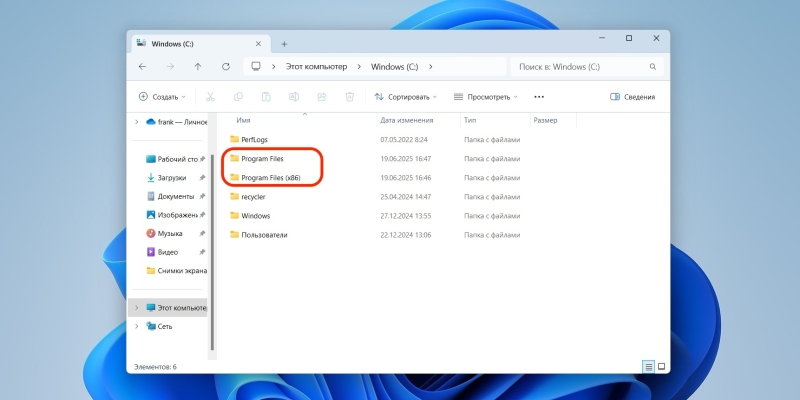Image resolution: width=800 pixels, height=400 pixels.
Task: Click the search magnifier icon
Action: click(653, 67)
